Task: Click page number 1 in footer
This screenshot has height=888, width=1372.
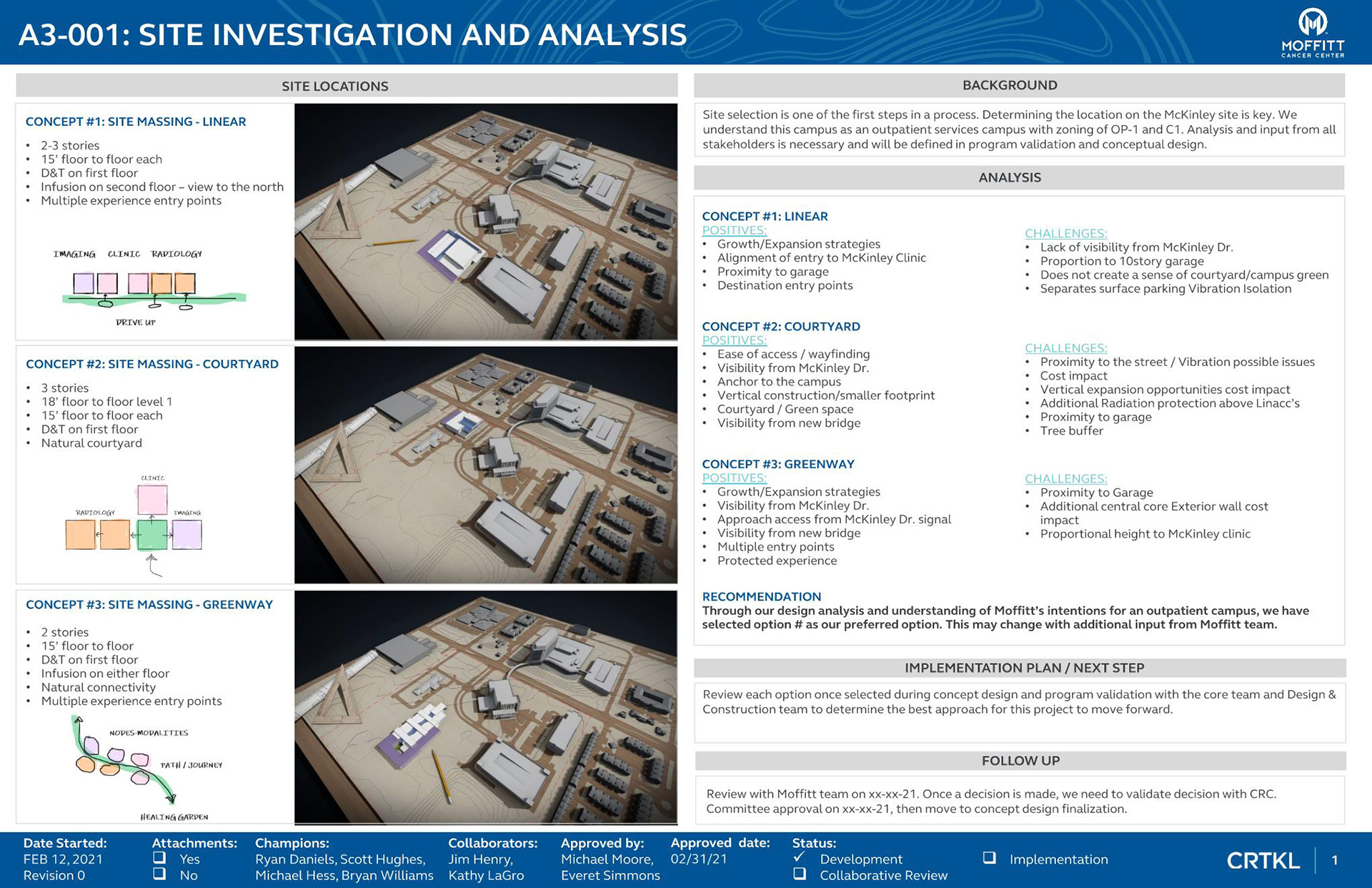Action: 1334,861
